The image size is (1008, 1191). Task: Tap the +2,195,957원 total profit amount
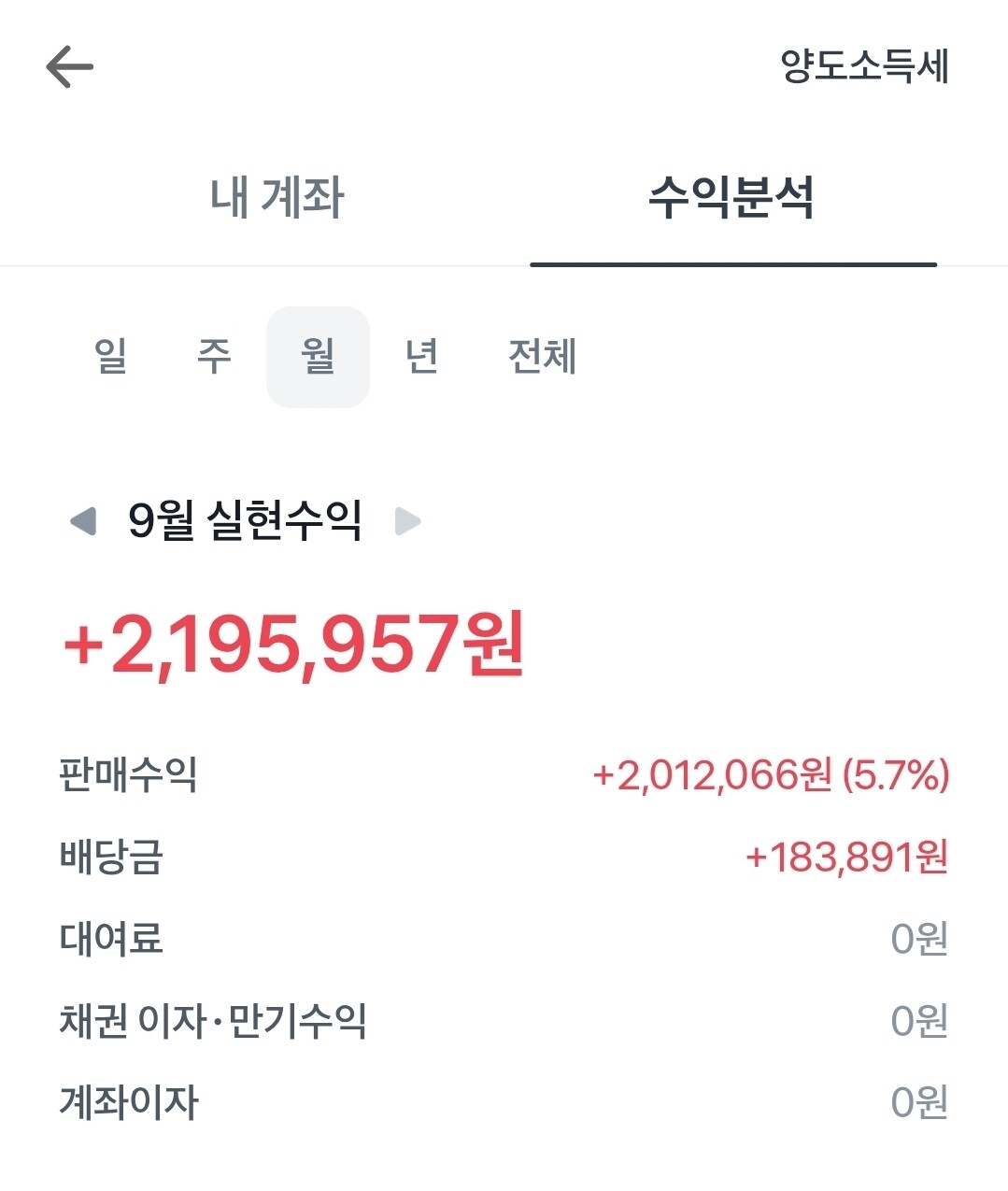click(x=293, y=645)
